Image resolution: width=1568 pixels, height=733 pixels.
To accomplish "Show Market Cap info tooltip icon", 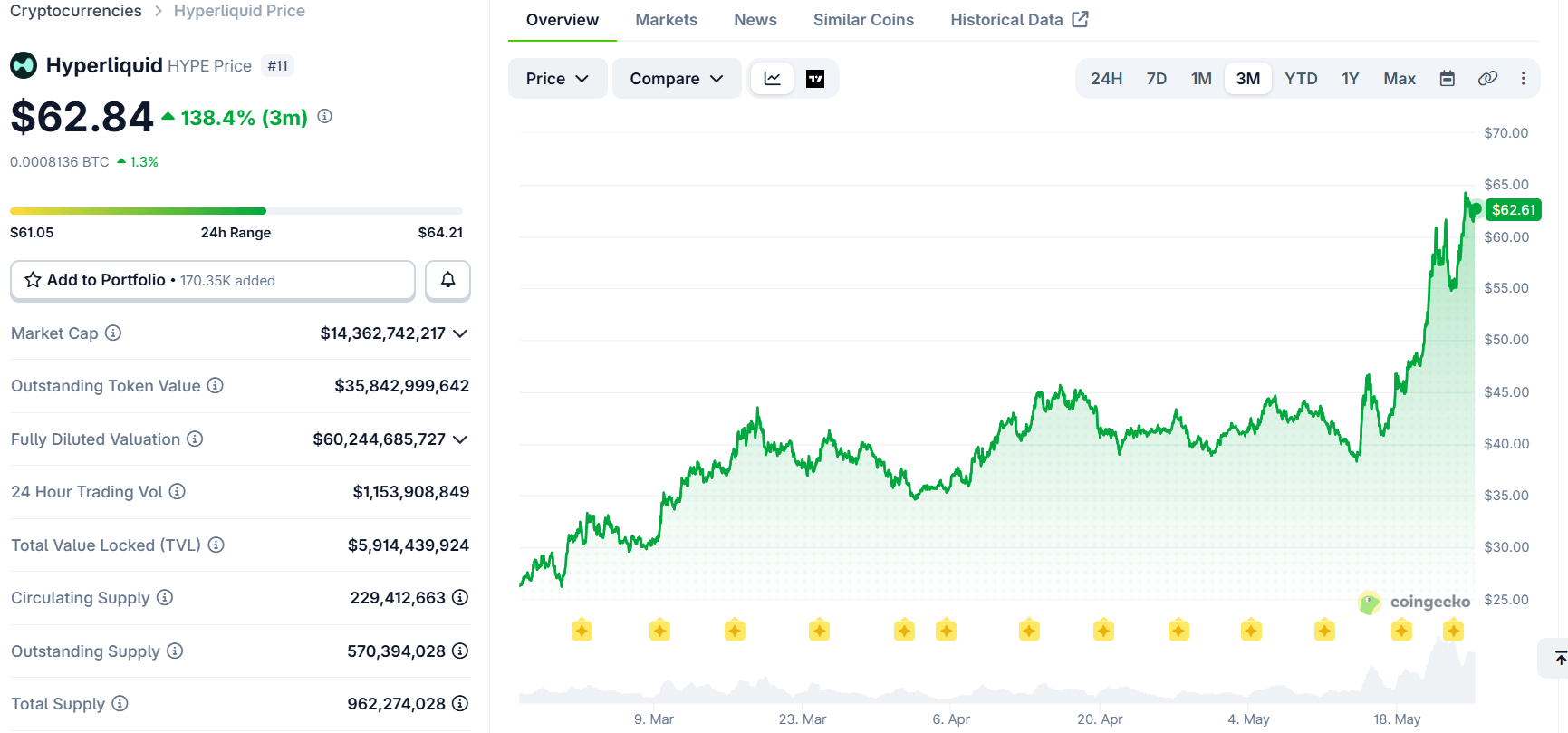I will (x=113, y=333).
